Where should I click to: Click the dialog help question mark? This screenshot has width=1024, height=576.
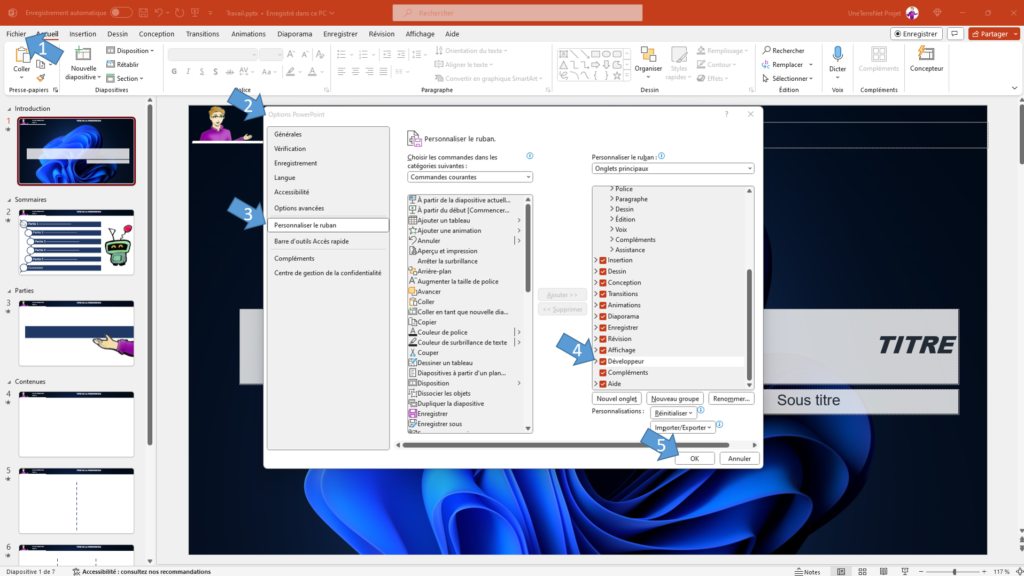coord(726,114)
